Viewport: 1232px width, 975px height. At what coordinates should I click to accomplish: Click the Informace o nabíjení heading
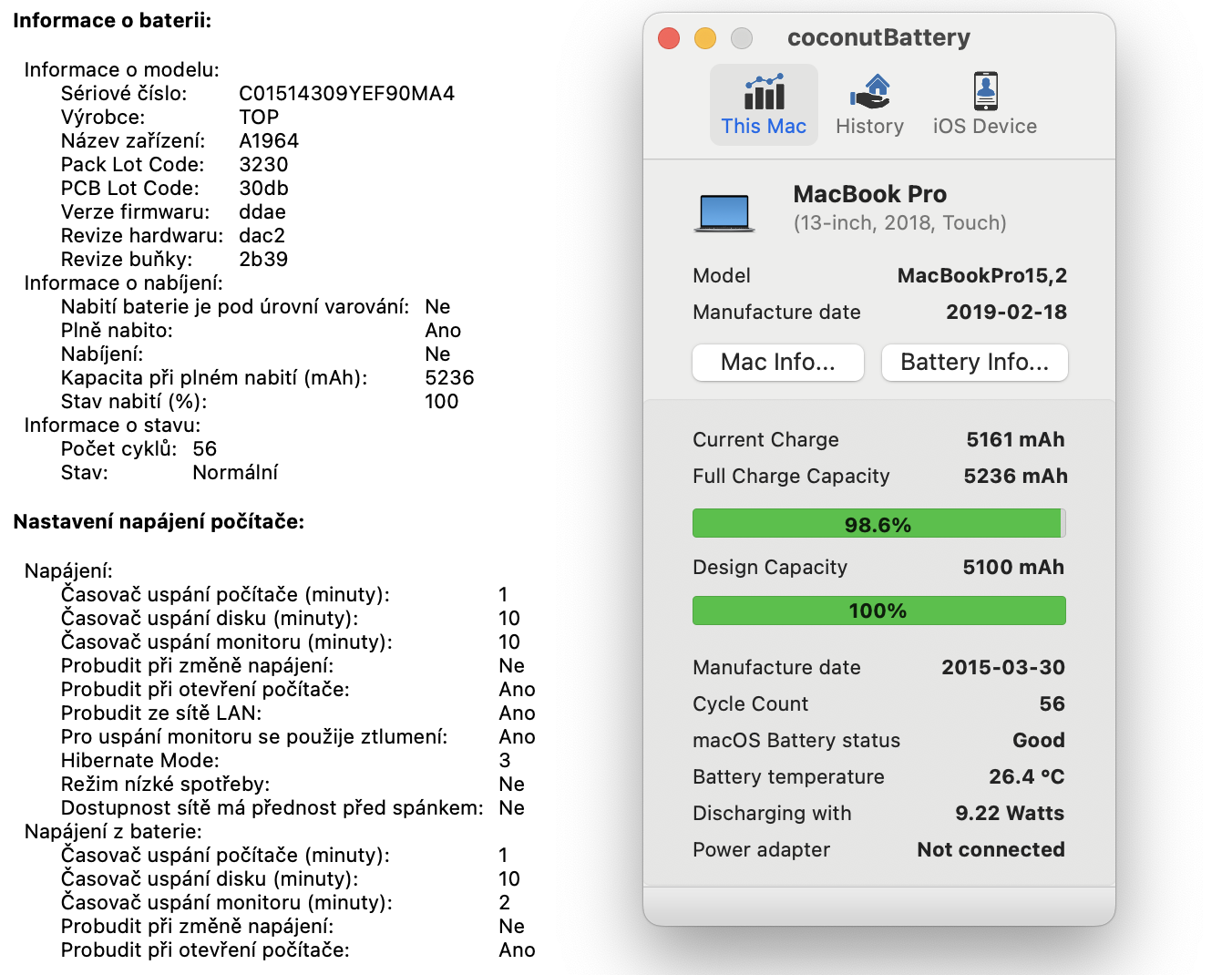(123, 283)
